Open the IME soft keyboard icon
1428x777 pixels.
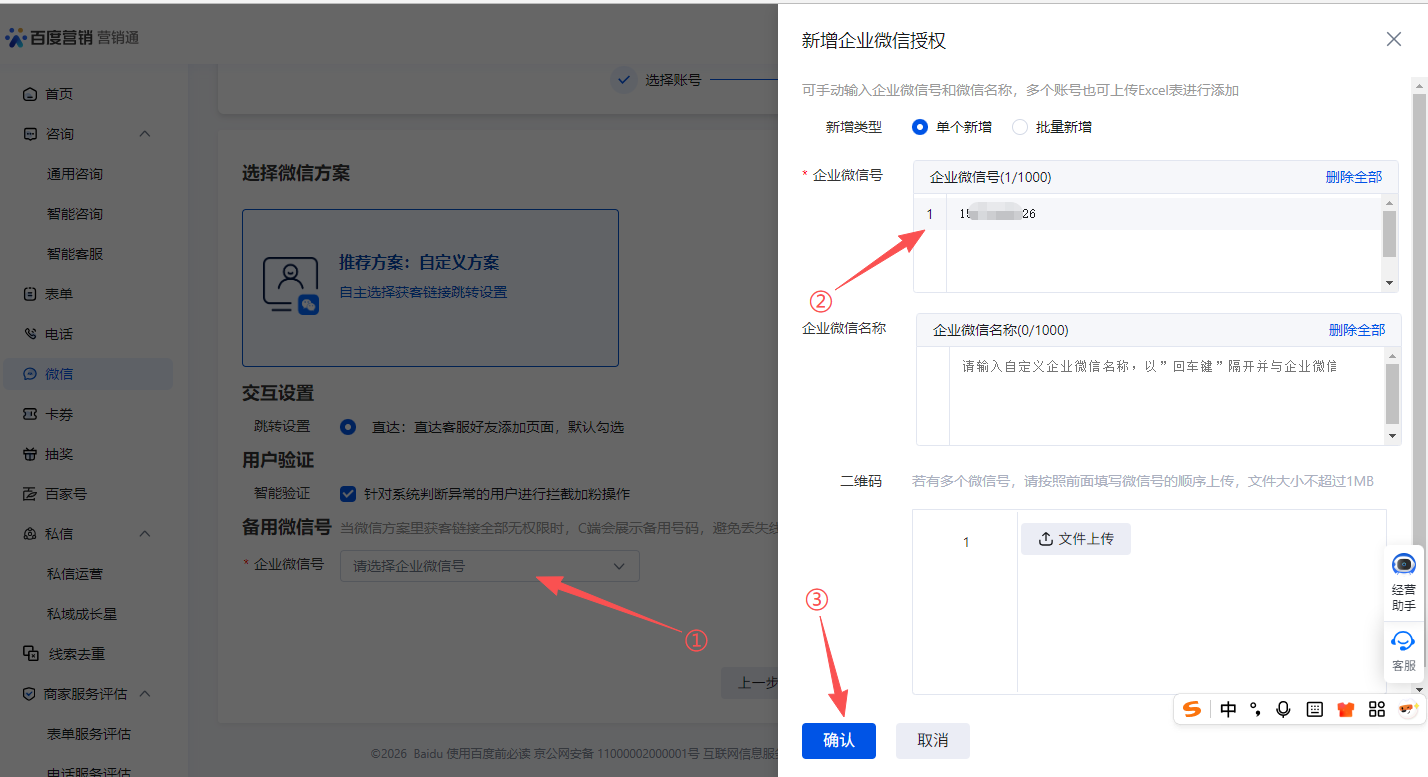click(1315, 709)
